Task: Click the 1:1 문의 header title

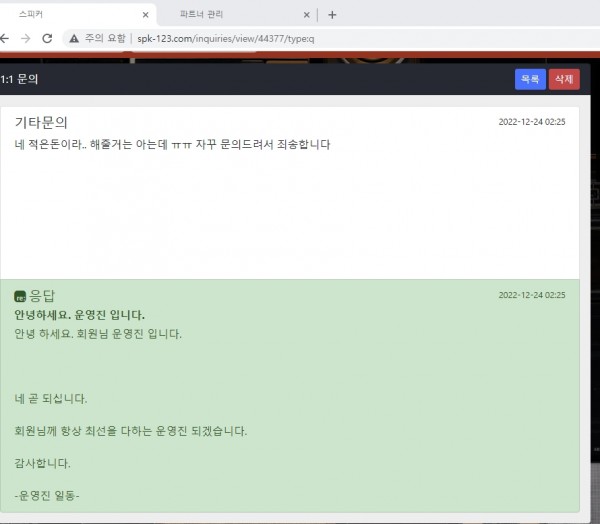Action: tap(20, 79)
